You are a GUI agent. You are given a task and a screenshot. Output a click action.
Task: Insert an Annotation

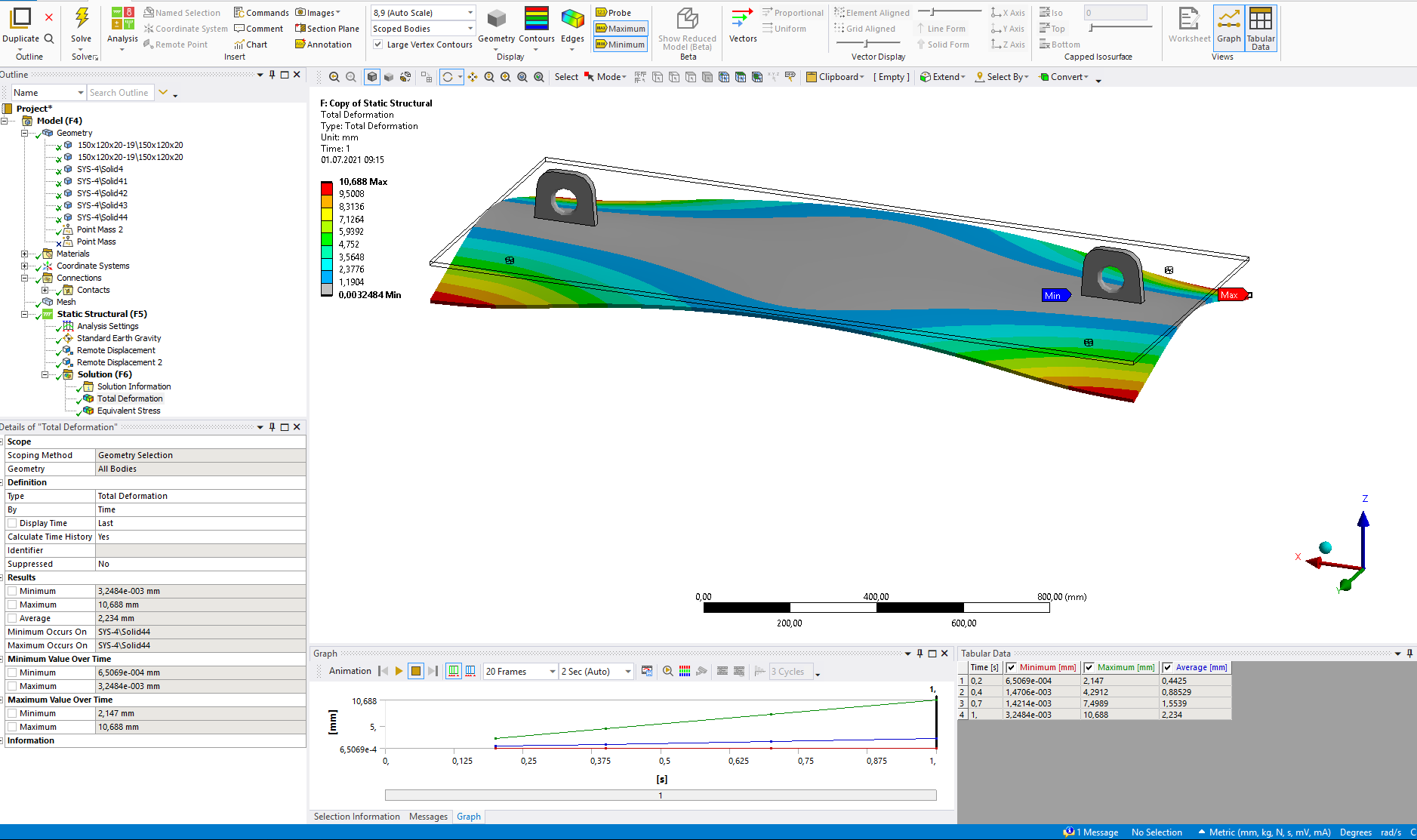coord(323,45)
